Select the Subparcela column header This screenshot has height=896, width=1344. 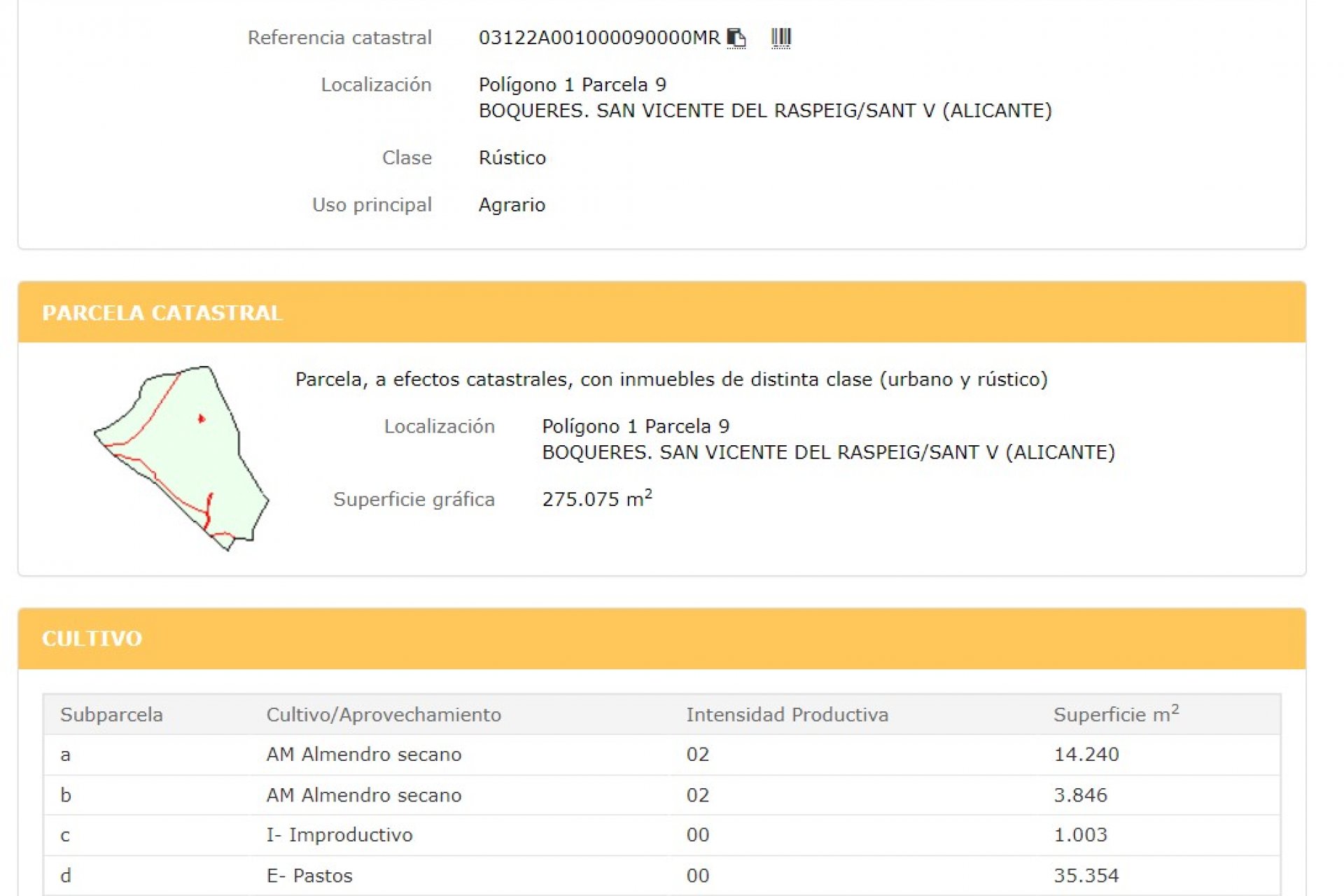coord(111,715)
